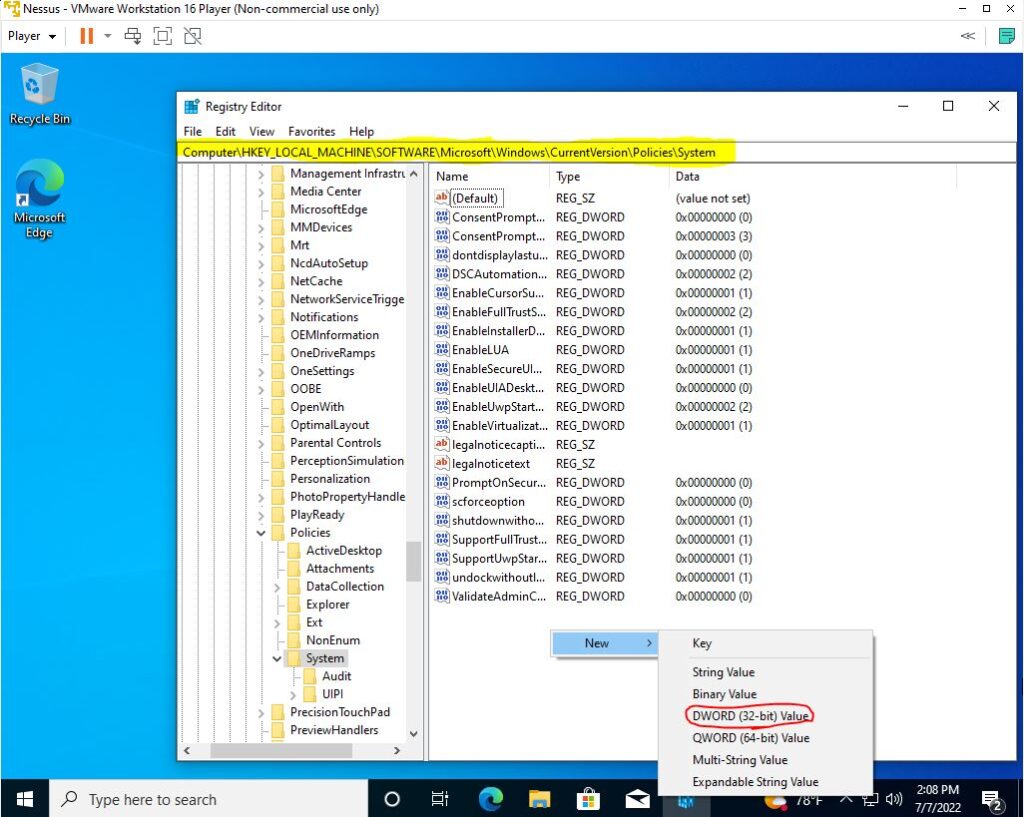The height and width of the screenshot is (817, 1024).
Task: Open the Mail app from the taskbar
Action: (637, 799)
